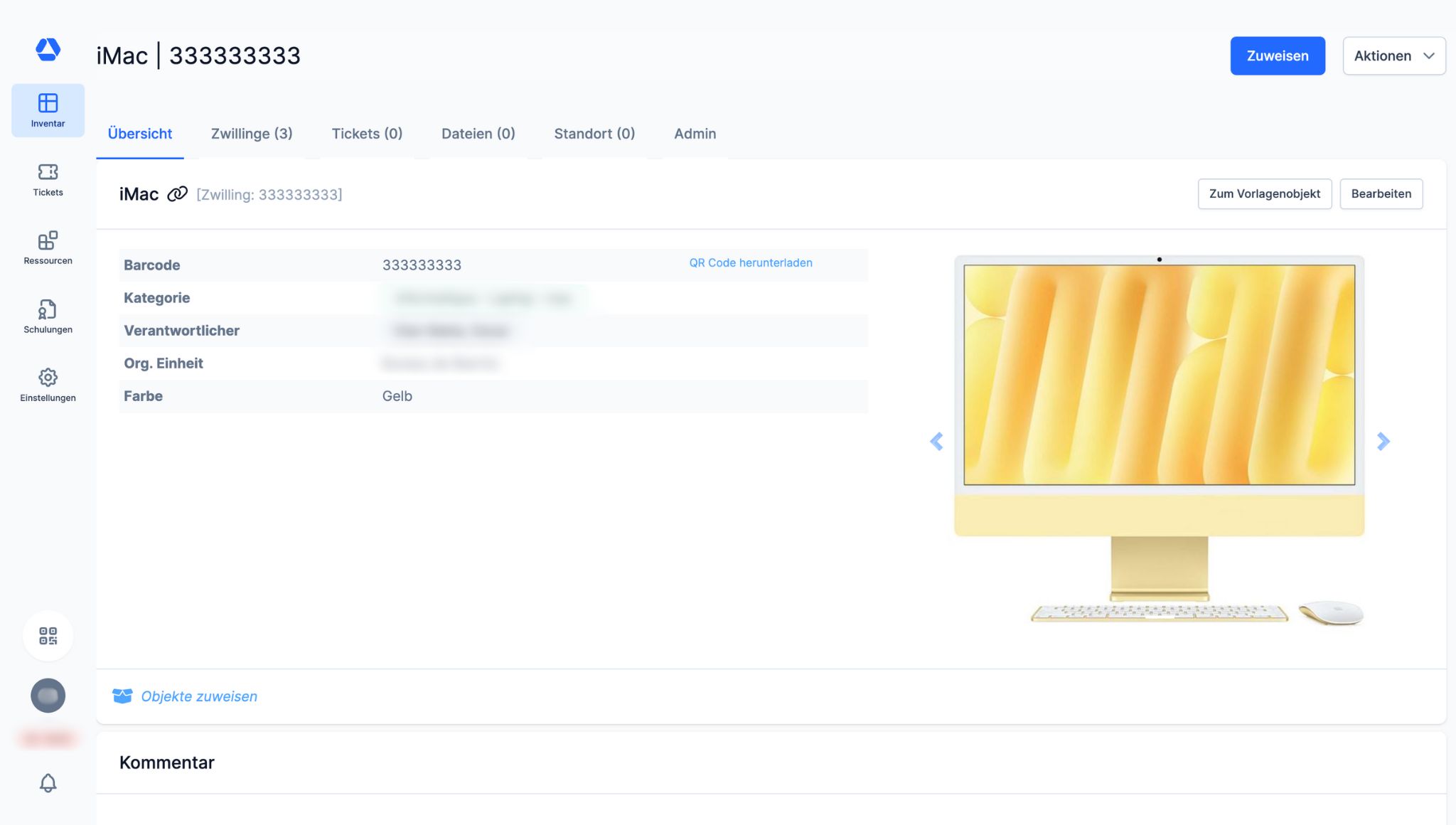Show previous image with left arrow

tap(936, 442)
